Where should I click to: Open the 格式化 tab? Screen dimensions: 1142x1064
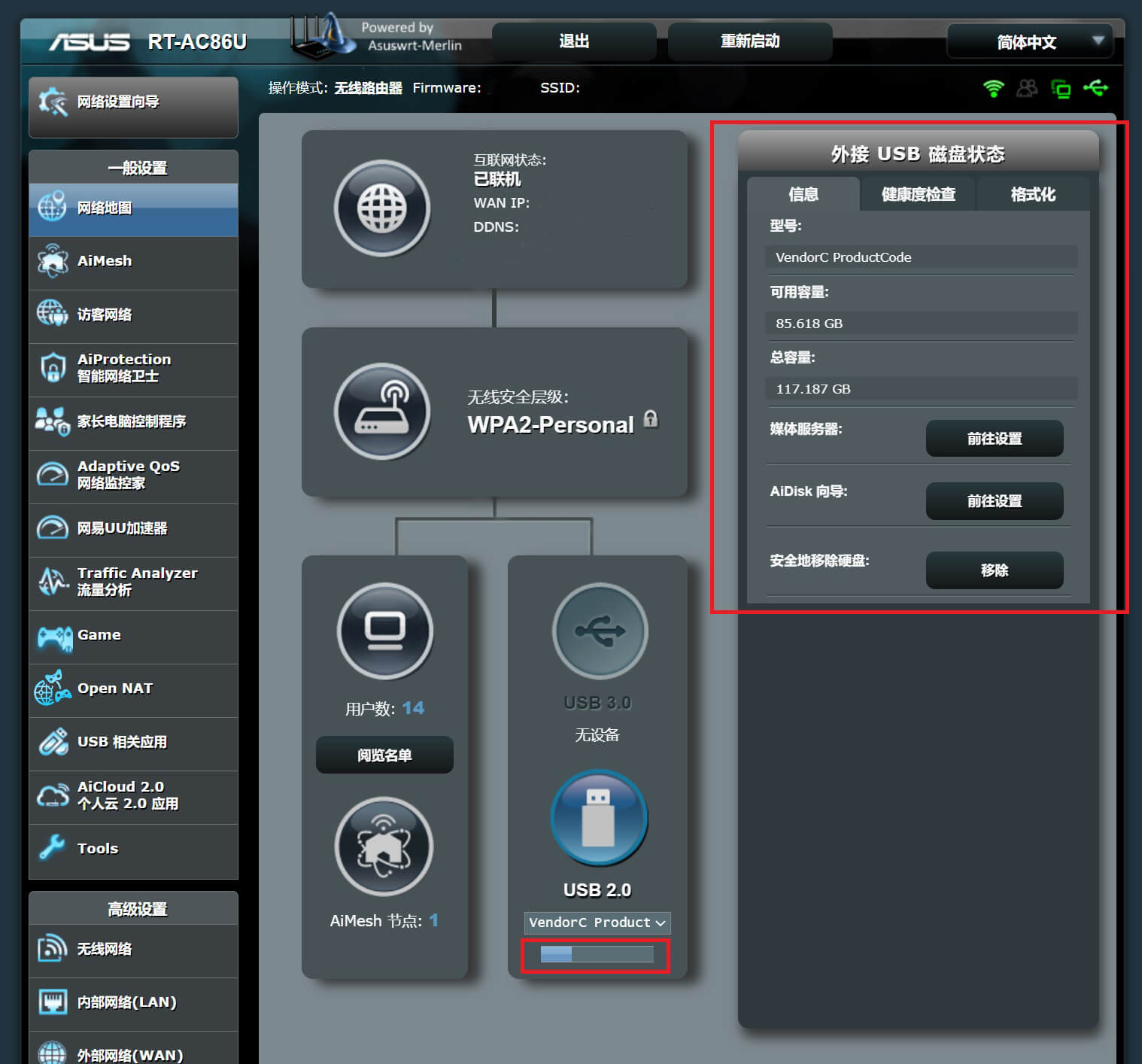(x=1032, y=195)
